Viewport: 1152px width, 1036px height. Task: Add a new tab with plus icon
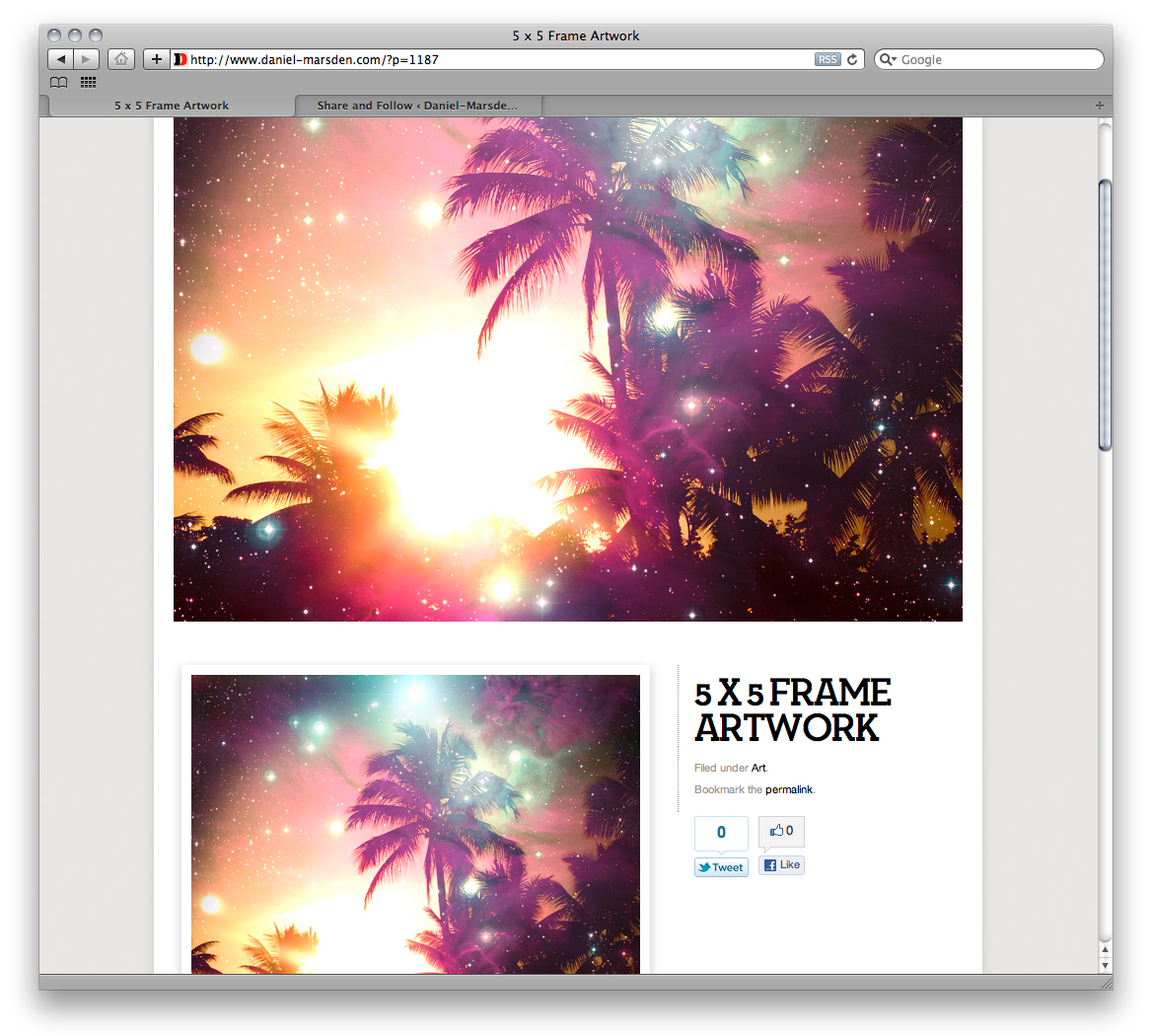click(x=1099, y=105)
